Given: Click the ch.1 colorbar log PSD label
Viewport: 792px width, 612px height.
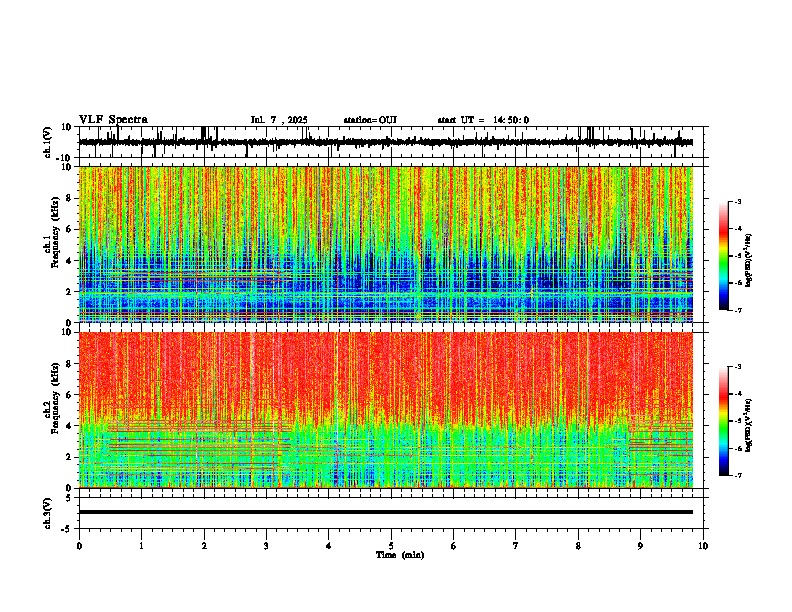Looking at the screenshot, I should click(748, 261).
